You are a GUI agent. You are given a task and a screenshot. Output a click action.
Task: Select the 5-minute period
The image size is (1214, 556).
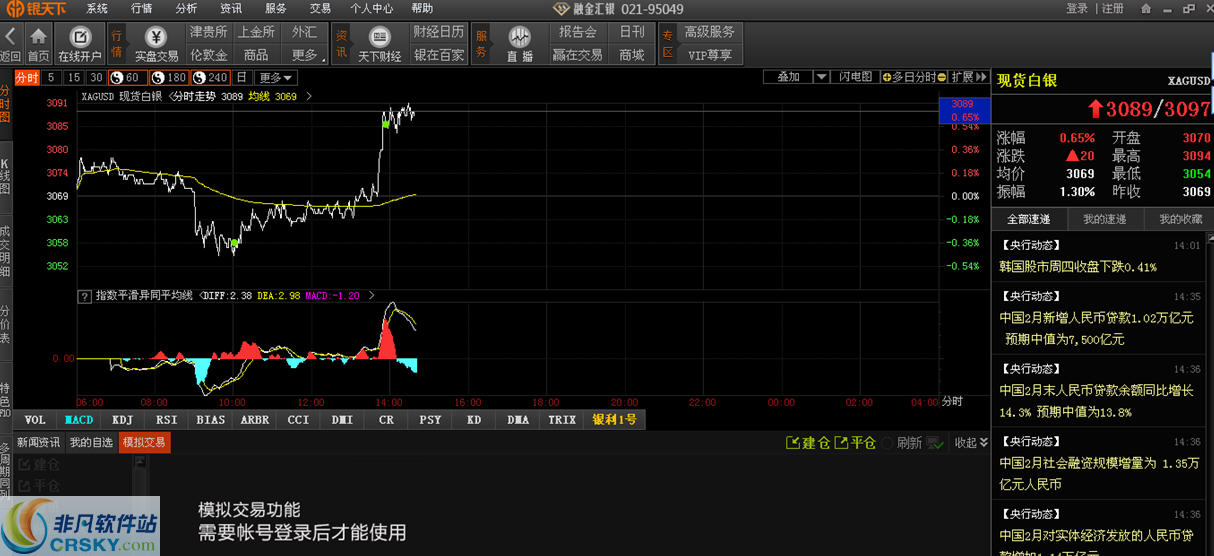[51, 77]
